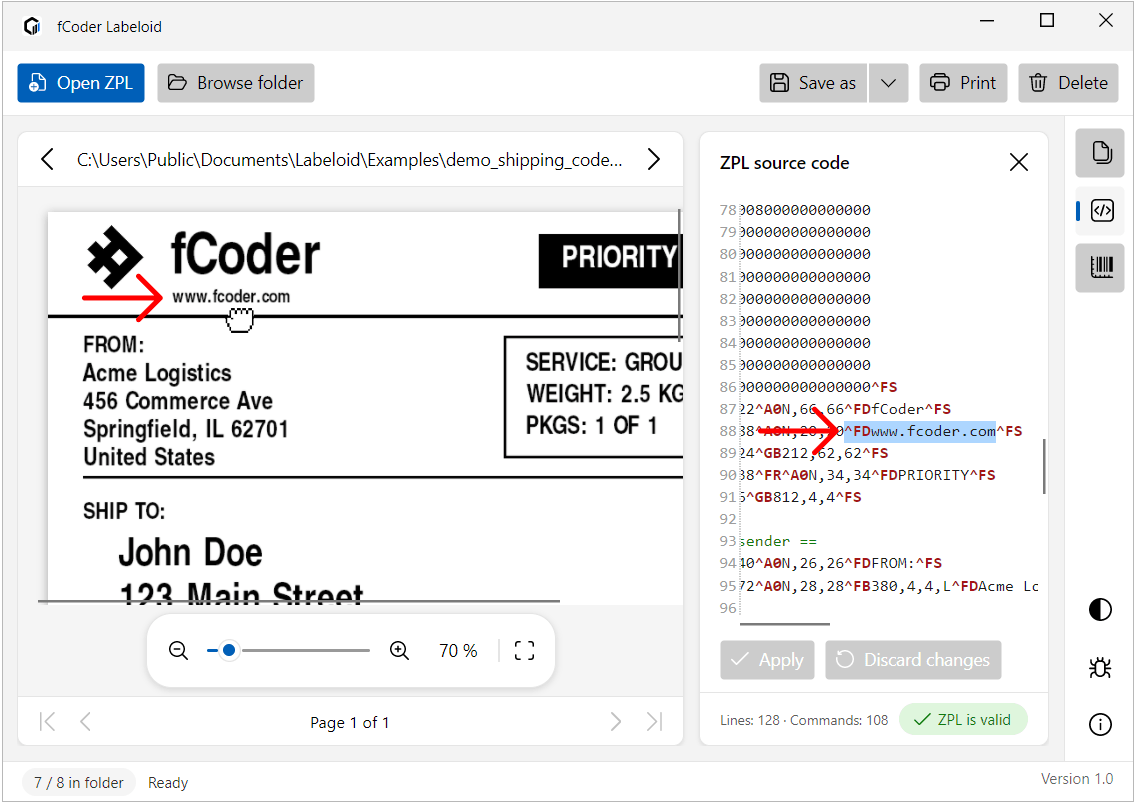Go to next file in folder

(x=653, y=159)
